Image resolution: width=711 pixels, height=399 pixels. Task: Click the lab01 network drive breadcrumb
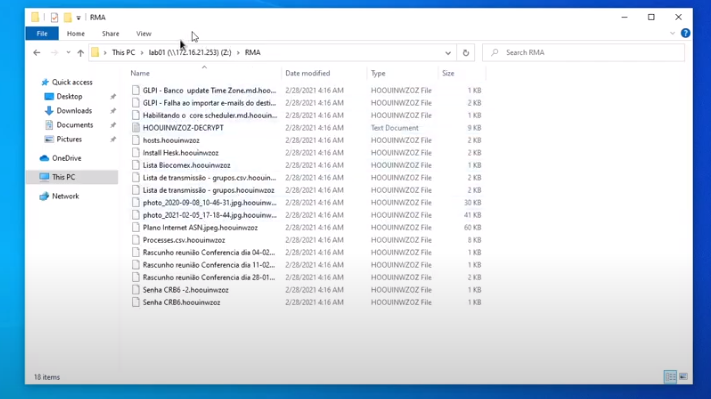(x=190, y=53)
